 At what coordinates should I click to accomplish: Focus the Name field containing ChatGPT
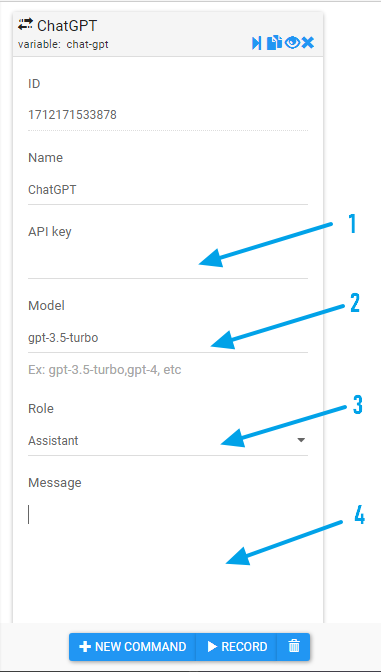pyautogui.click(x=168, y=189)
